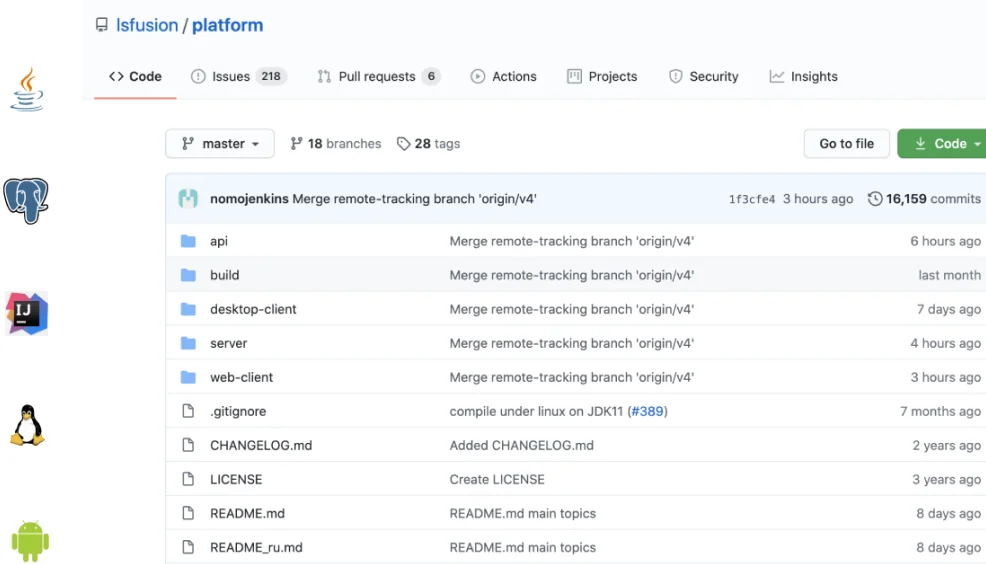The image size is (986, 564).
Task: Click the LICENSE file icon
Action: tap(188, 478)
